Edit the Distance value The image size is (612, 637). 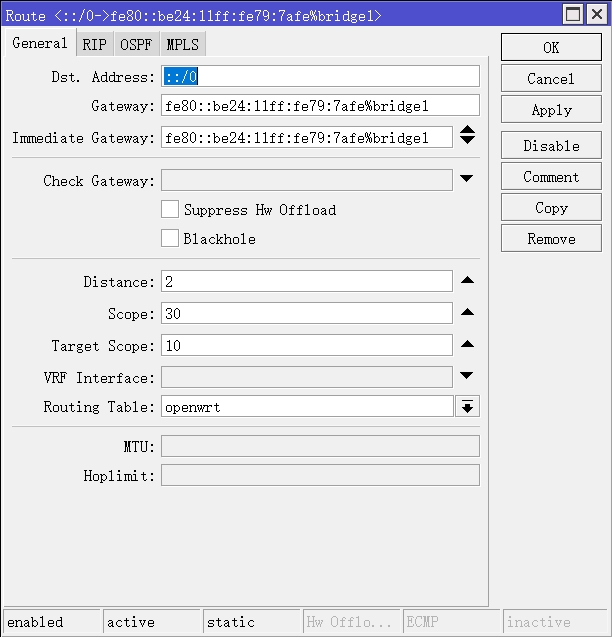point(307,281)
